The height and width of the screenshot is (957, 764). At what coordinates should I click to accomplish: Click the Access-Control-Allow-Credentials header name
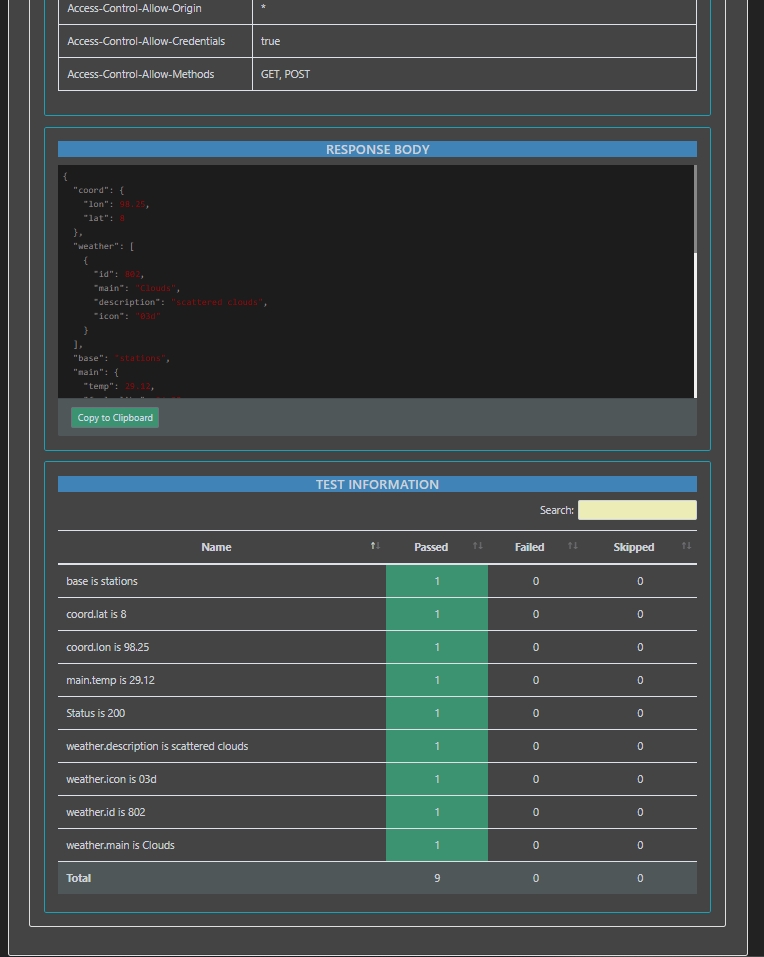click(x=146, y=41)
